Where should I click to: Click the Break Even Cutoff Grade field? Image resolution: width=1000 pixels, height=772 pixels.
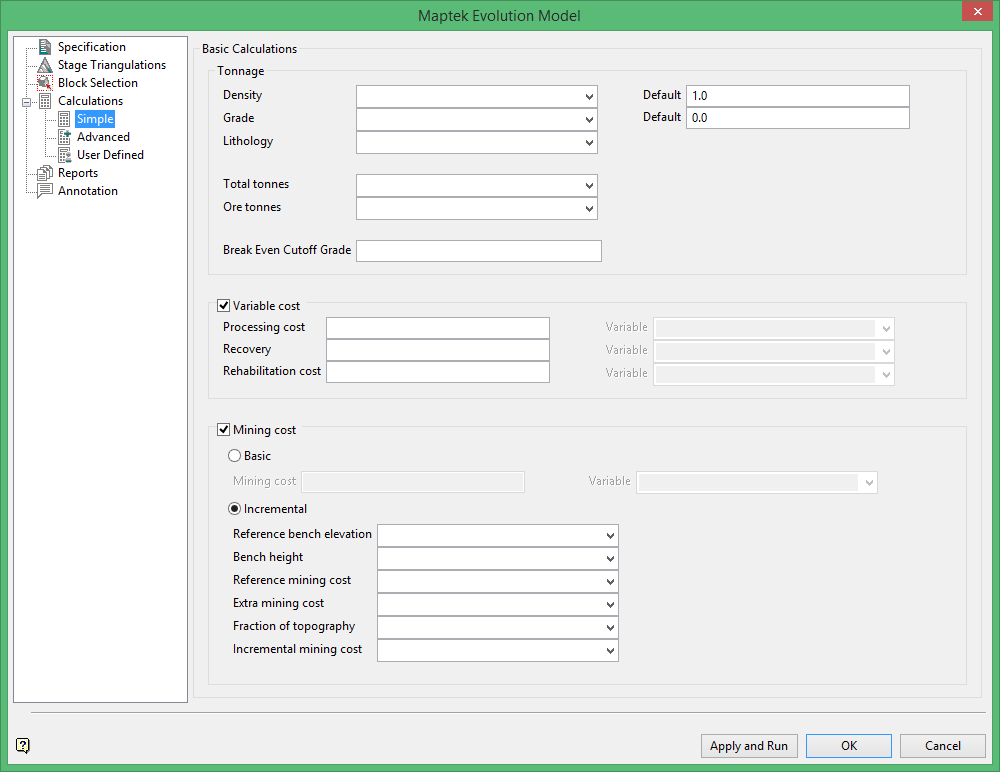coord(478,251)
